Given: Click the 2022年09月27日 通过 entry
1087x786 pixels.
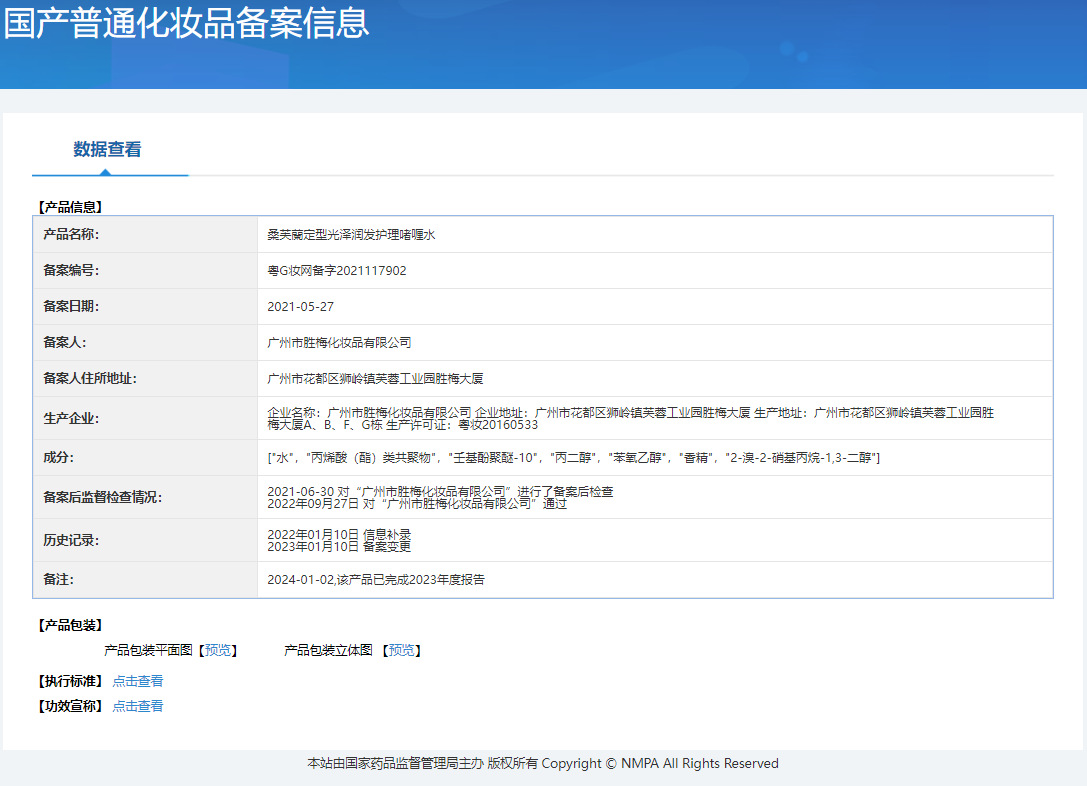Looking at the screenshot, I should [x=417, y=504].
